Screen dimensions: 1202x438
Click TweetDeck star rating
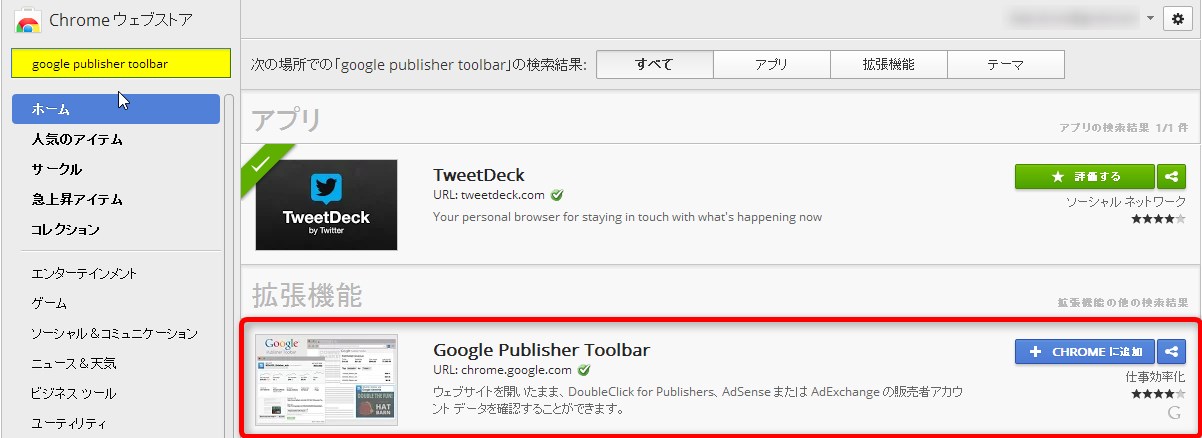1158,219
